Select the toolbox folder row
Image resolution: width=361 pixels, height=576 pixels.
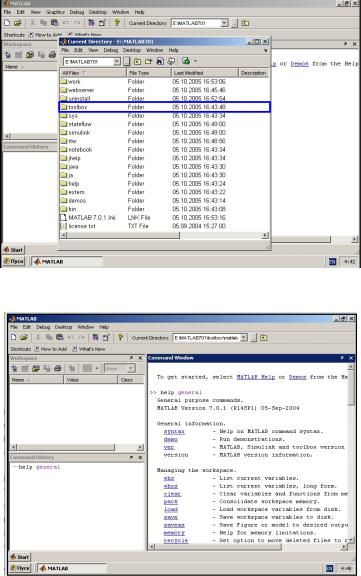coord(165,107)
